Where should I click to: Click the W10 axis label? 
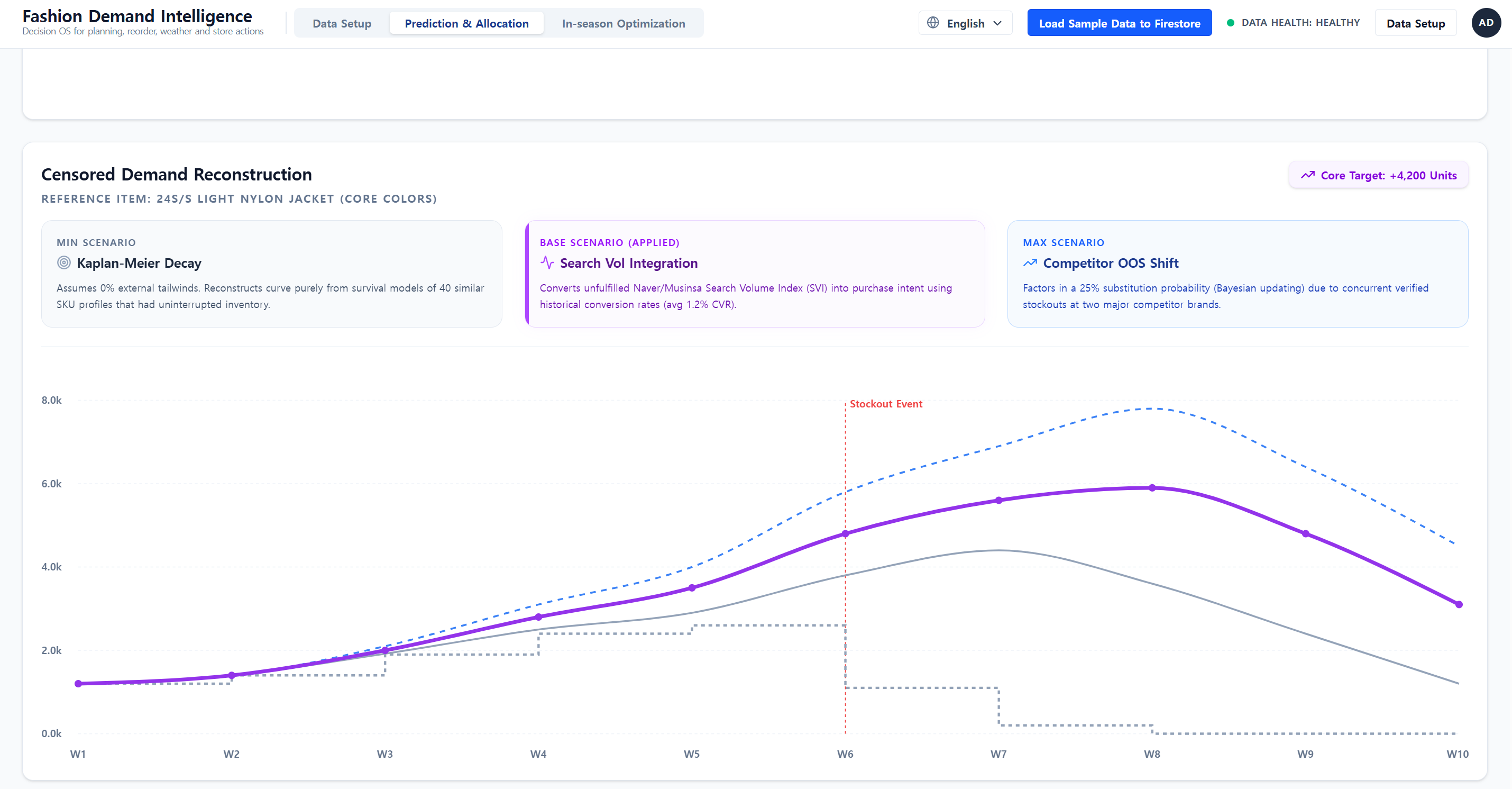[x=1458, y=754]
